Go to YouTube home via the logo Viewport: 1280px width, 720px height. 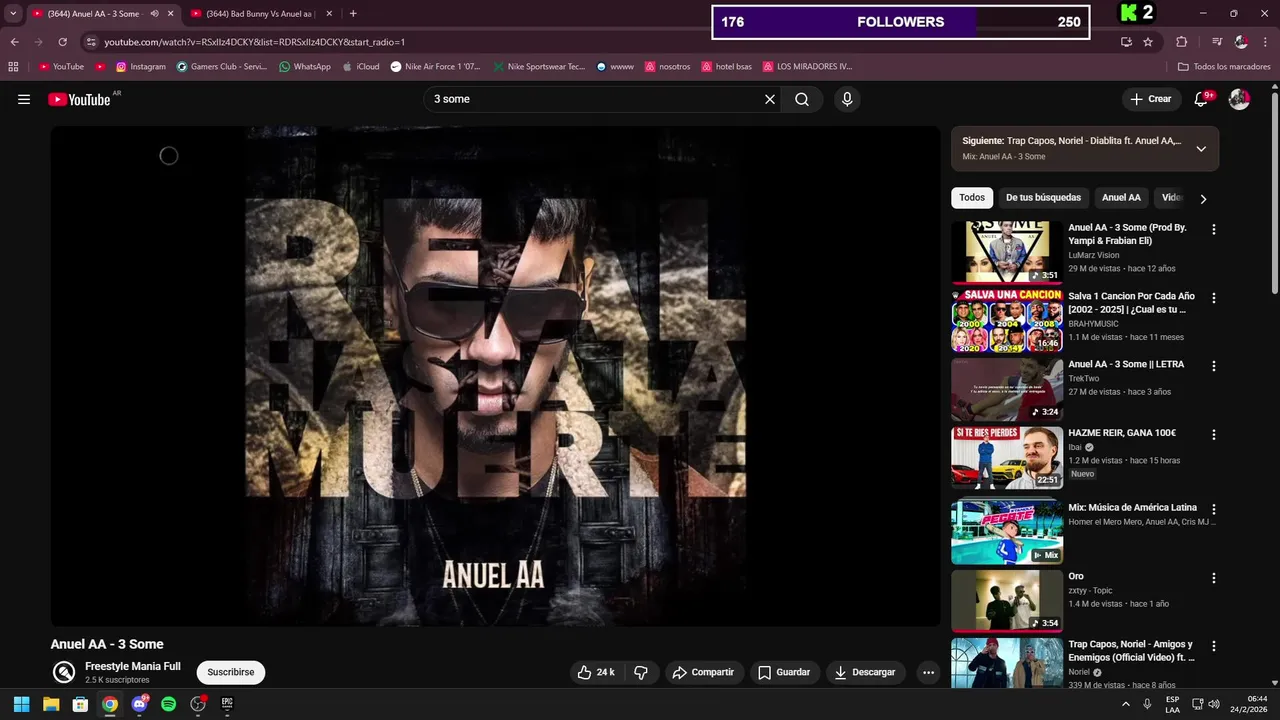79,99
